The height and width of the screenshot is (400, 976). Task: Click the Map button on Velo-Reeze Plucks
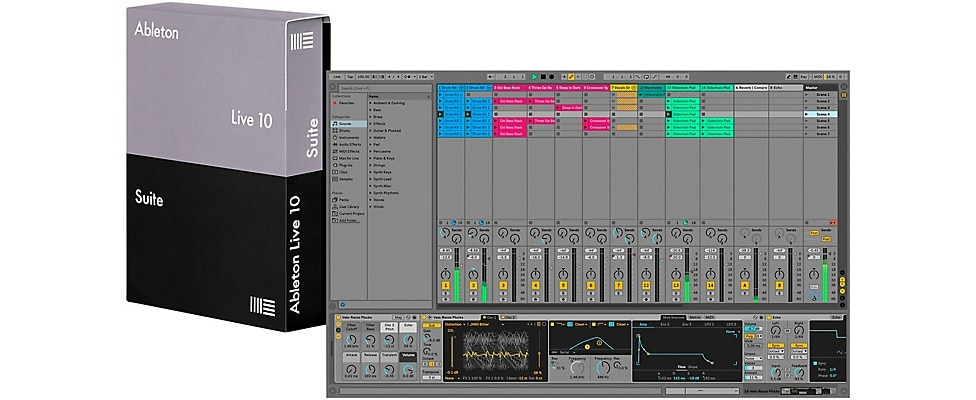(x=398, y=317)
